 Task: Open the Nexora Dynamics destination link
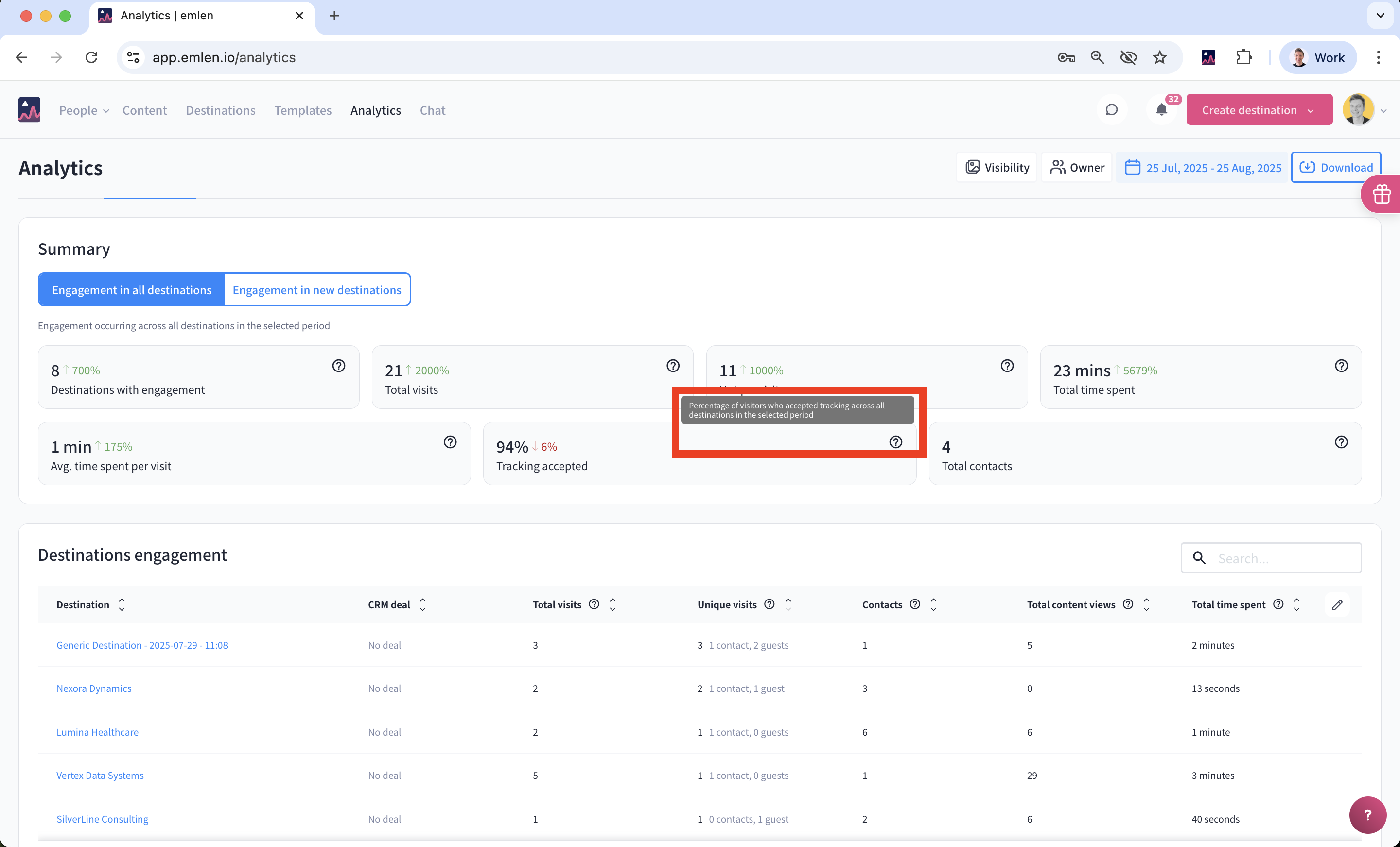point(94,688)
